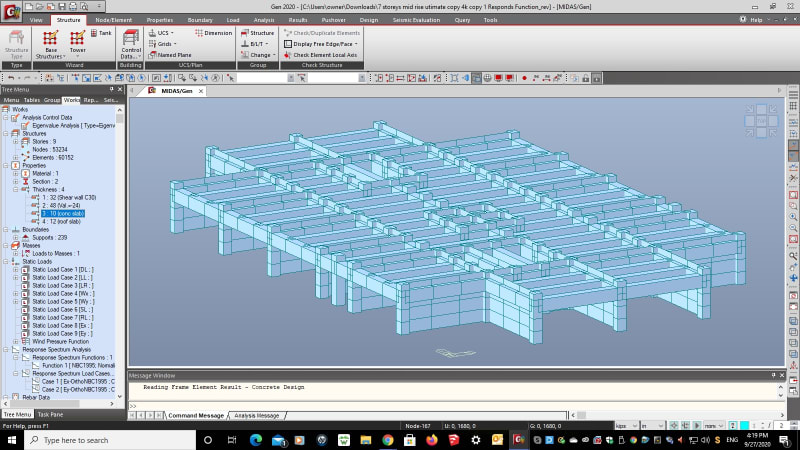Open Firefox from the taskbar
The height and width of the screenshot is (450, 800).
click(x=432, y=440)
